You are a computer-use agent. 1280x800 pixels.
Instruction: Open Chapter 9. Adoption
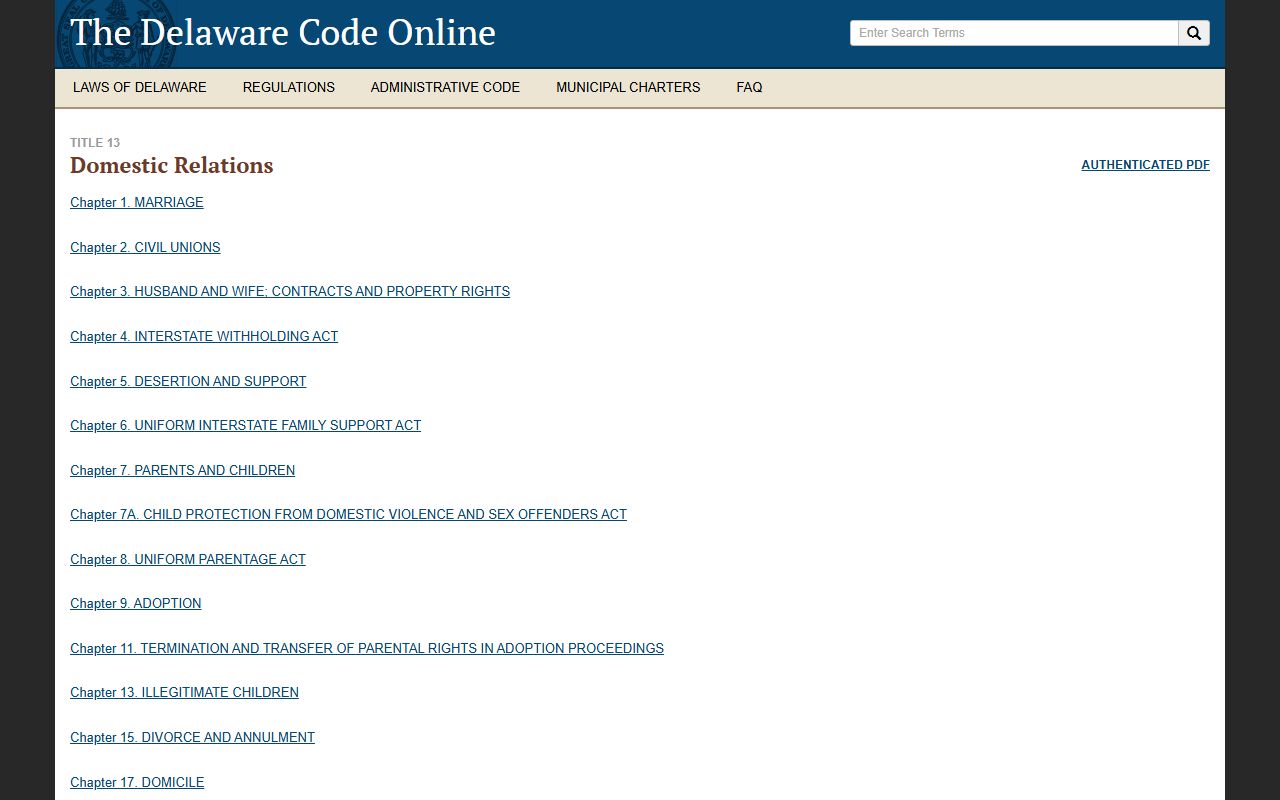[136, 603]
